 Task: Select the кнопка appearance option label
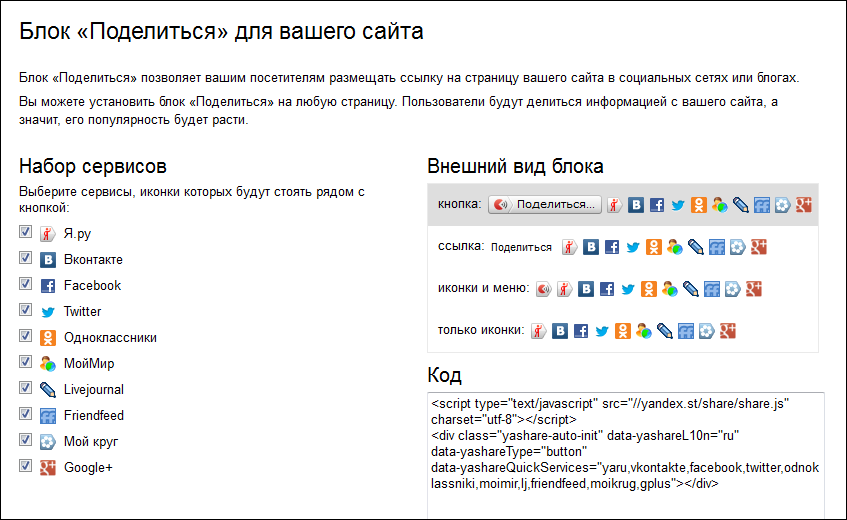459,204
